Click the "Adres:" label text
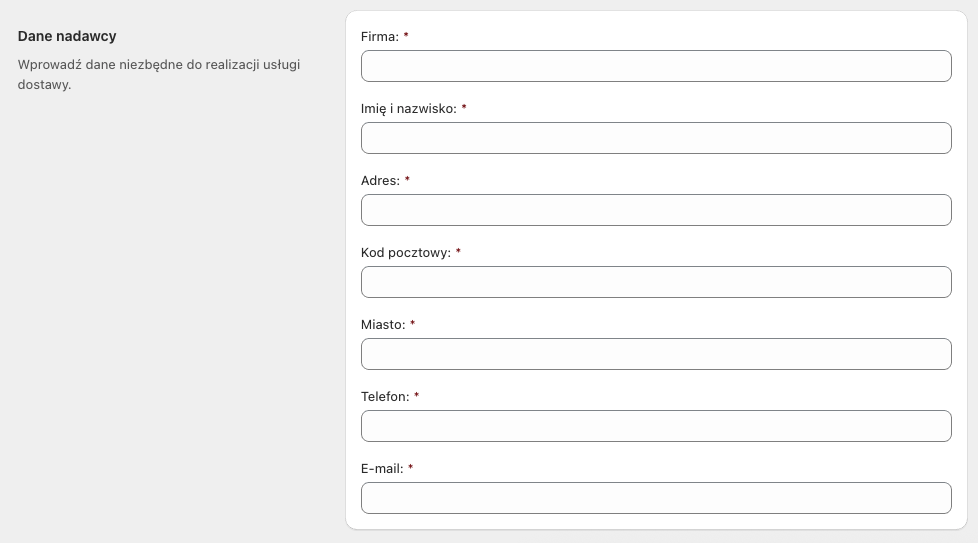978x543 pixels. [380, 181]
